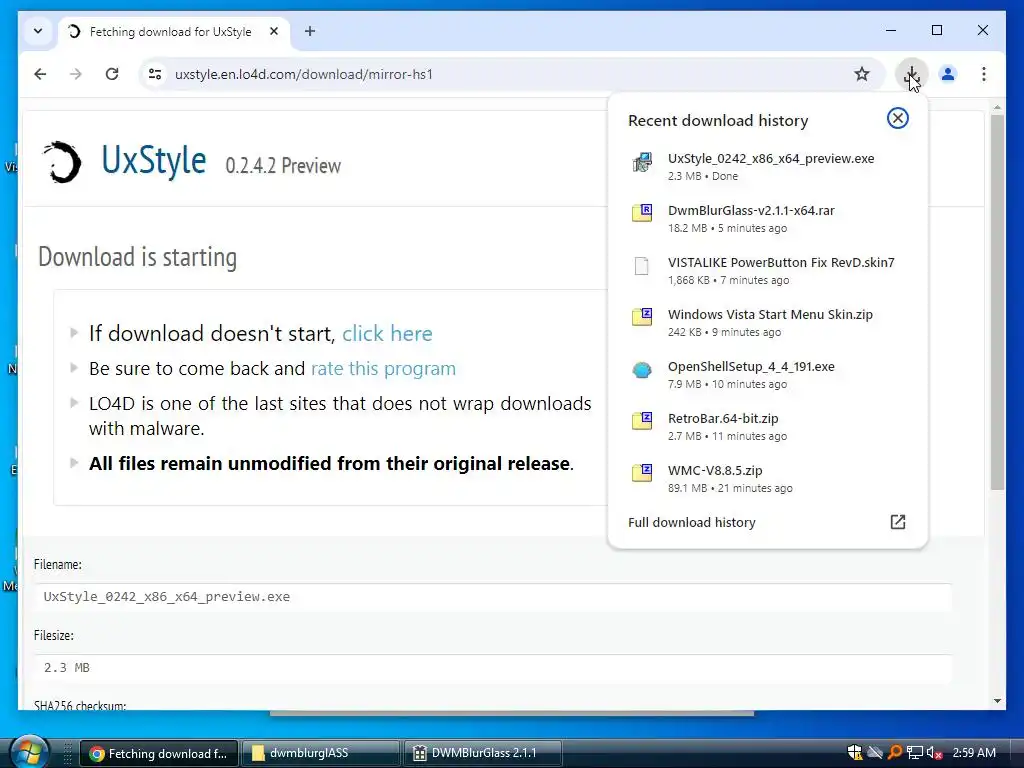1024x768 pixels.
Task: Open VISTALIKE PowerButton Fix RevD.skin7
Action: pyautogui.click(x=767, y=270)
